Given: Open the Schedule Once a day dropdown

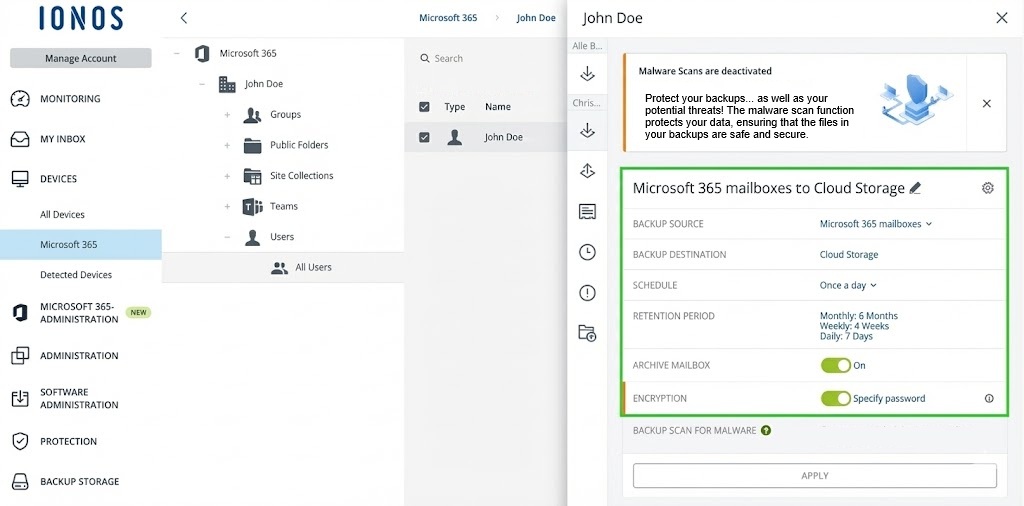Looking at the screenshot, I should [x=848, y=285].
